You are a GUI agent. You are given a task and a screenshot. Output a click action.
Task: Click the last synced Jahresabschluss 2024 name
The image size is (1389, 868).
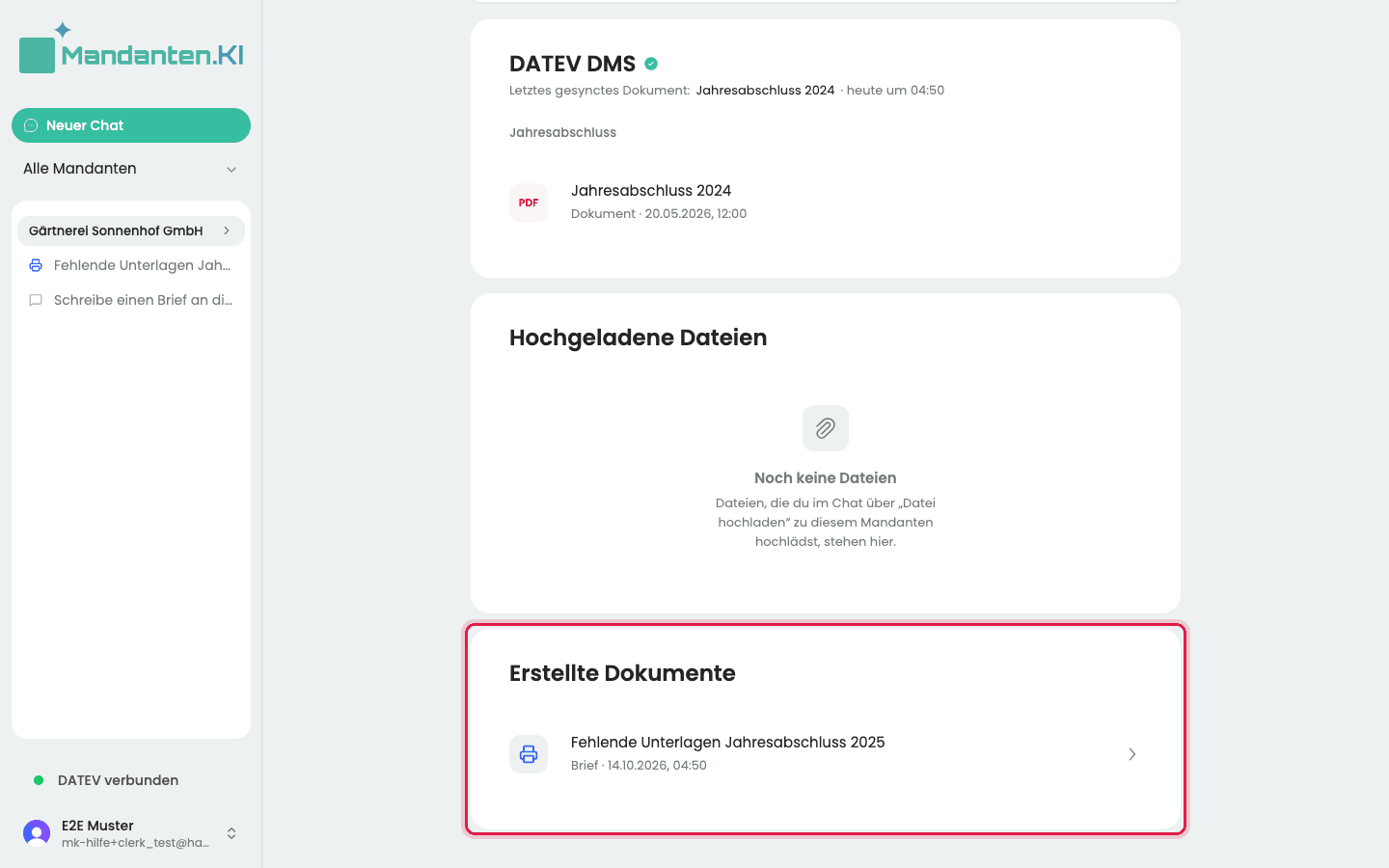[765, 90]
